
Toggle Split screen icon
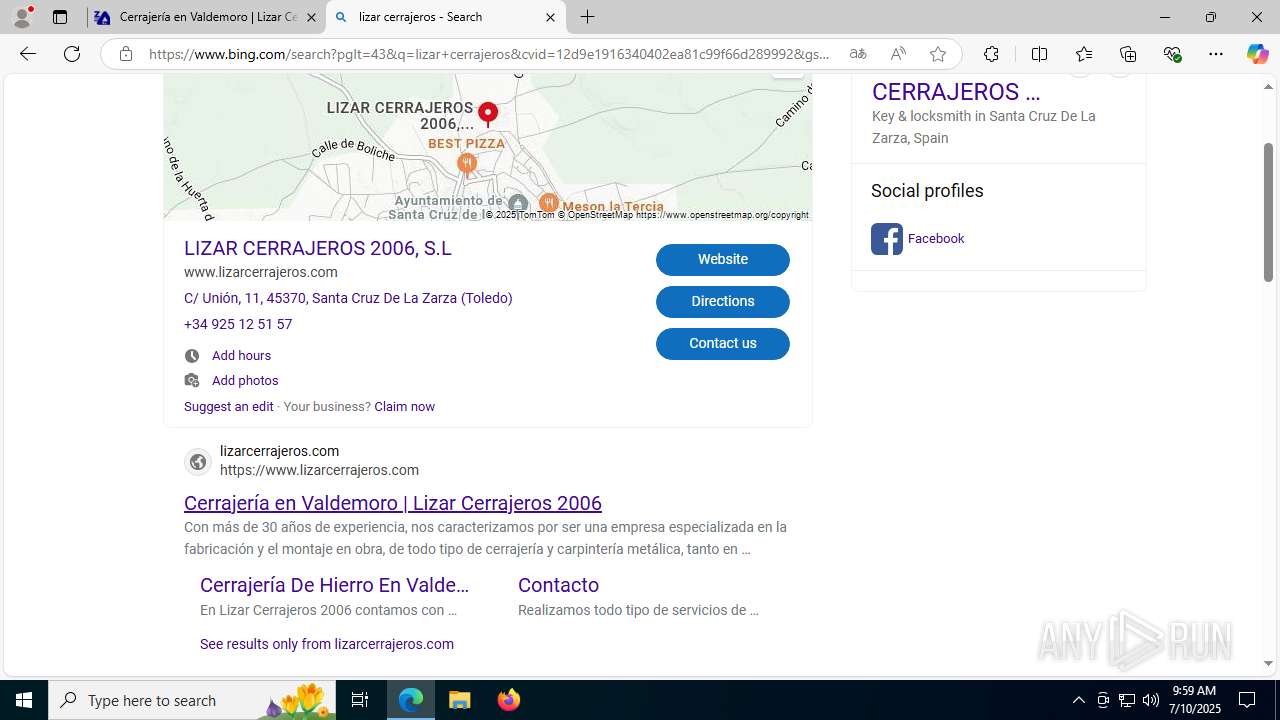pos(1039,54)
